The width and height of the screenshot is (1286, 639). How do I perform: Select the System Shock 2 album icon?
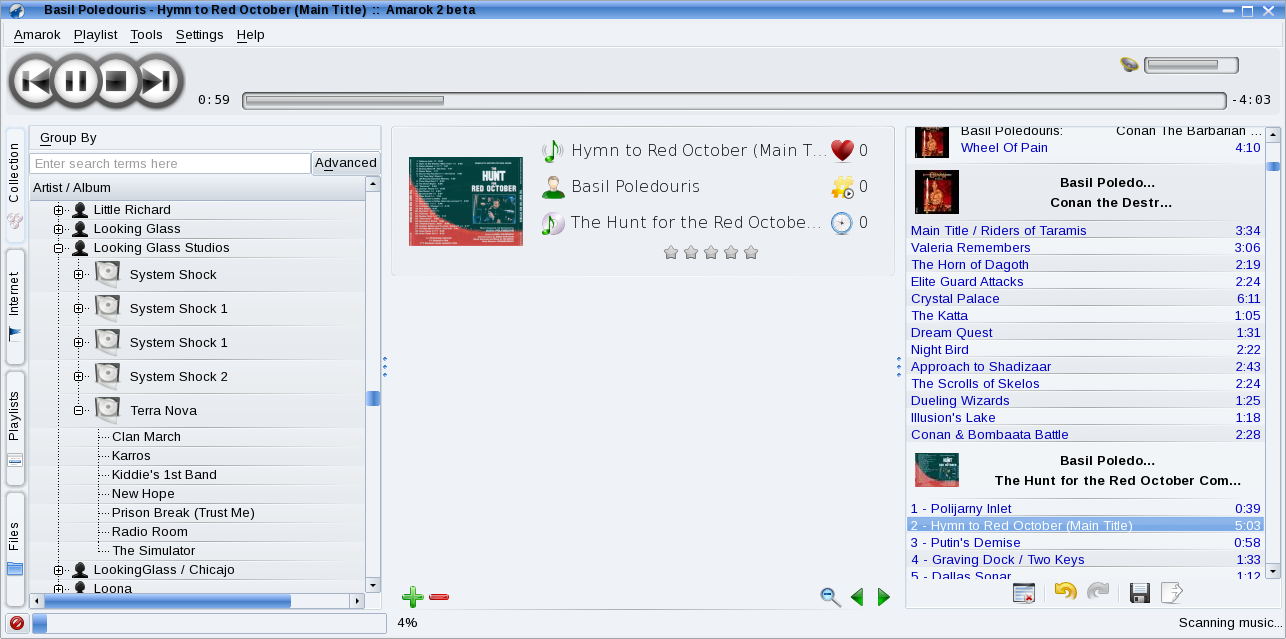(107, 376)
